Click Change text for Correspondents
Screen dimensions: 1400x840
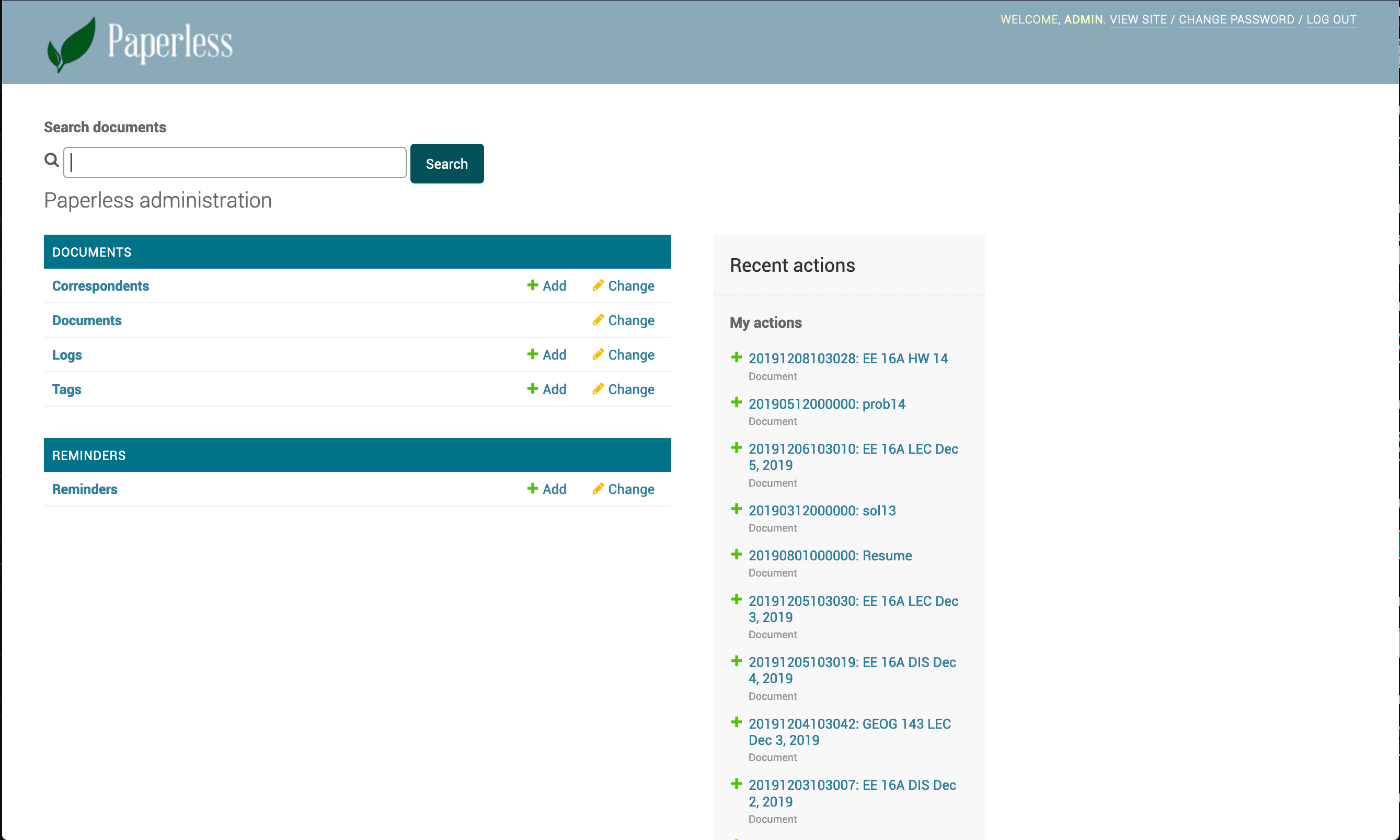(x=631, y=286)
